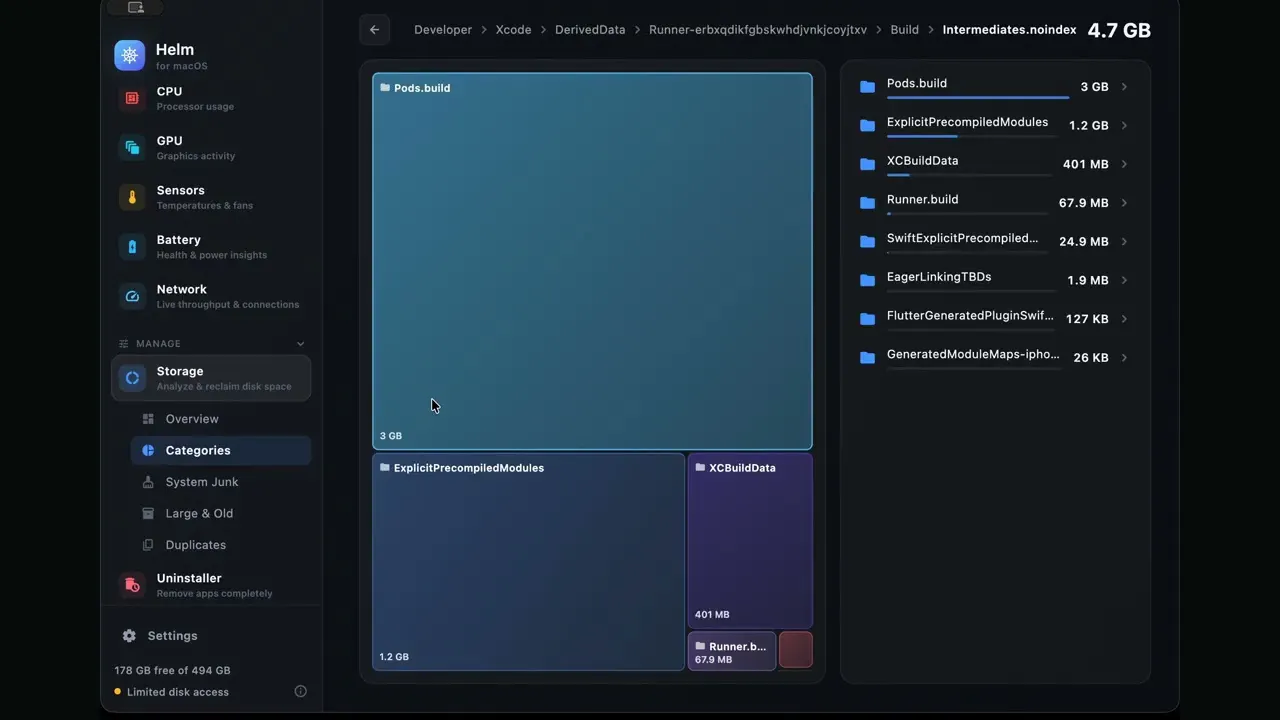Select the Duplicates icon
Viewport: 1280px width, 720px height.
[148, 545]
